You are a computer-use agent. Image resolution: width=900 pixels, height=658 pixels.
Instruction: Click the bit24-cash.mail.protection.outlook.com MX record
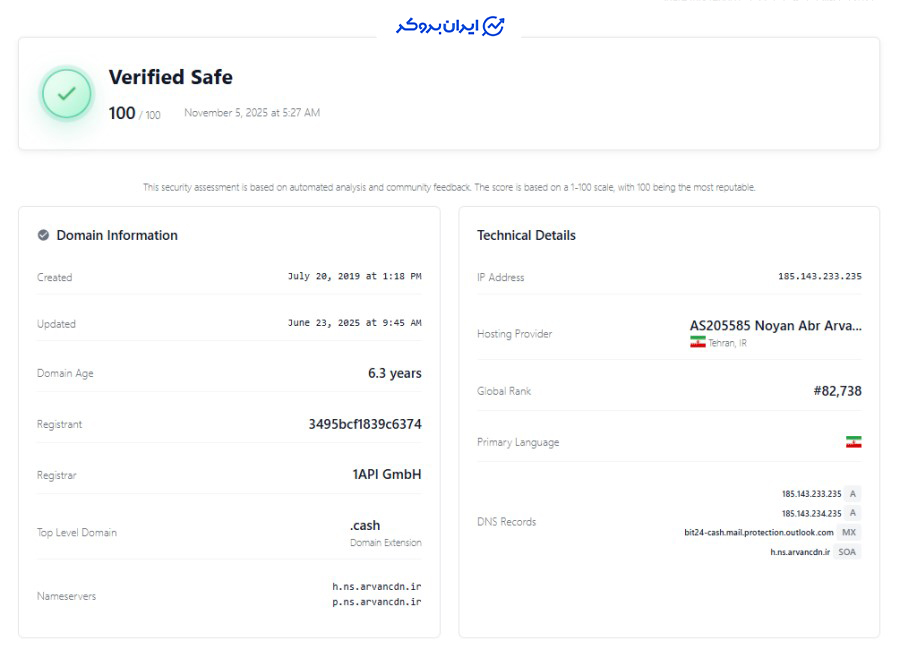tap(758, 532)
